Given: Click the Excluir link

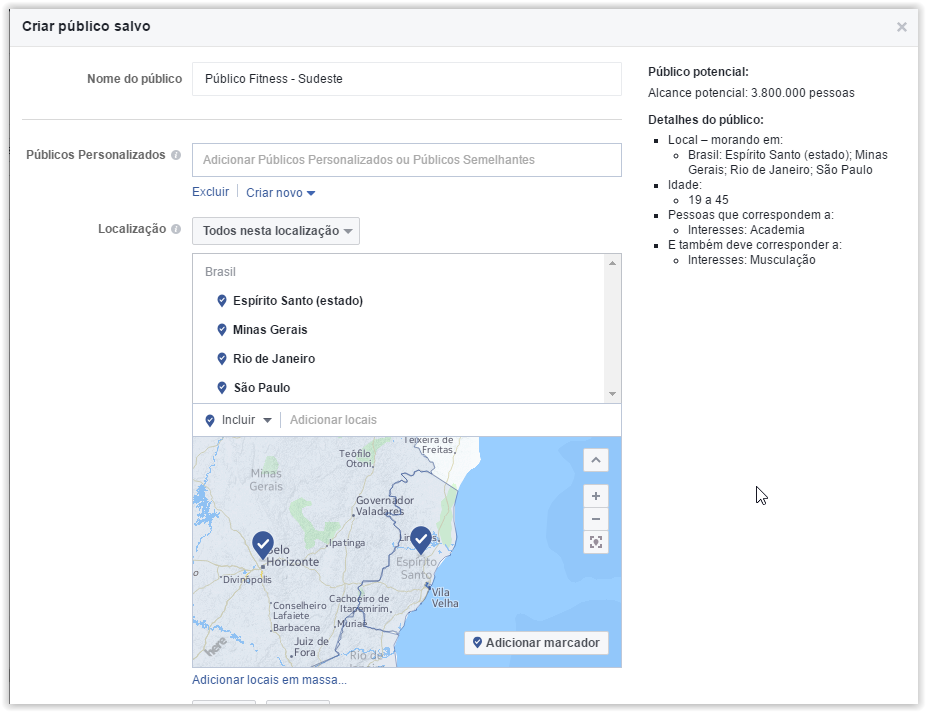Looking at the screenshot, I should 210,192.
